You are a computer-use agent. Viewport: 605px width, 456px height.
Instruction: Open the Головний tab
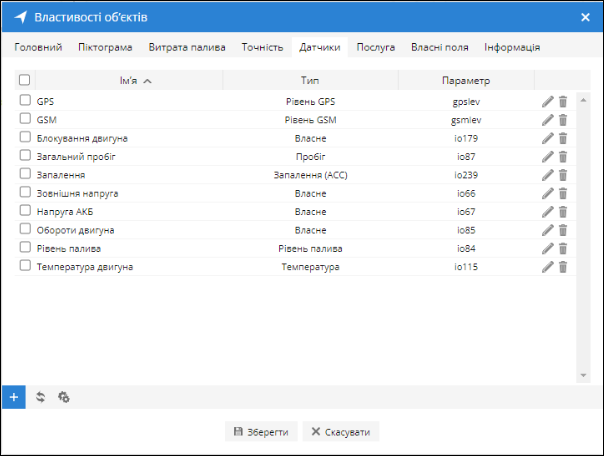coord(38,47)
